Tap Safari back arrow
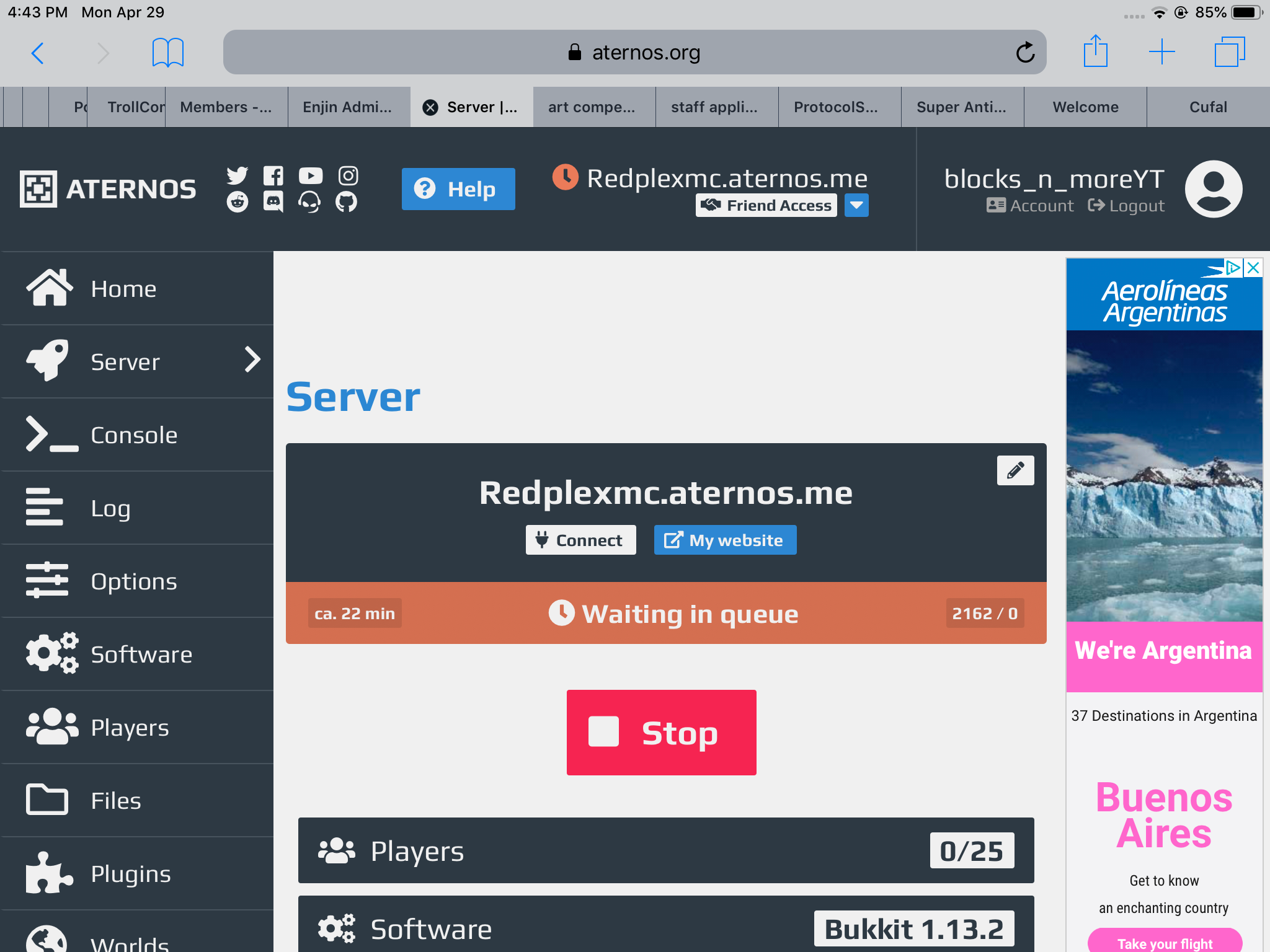 (38, 53)
